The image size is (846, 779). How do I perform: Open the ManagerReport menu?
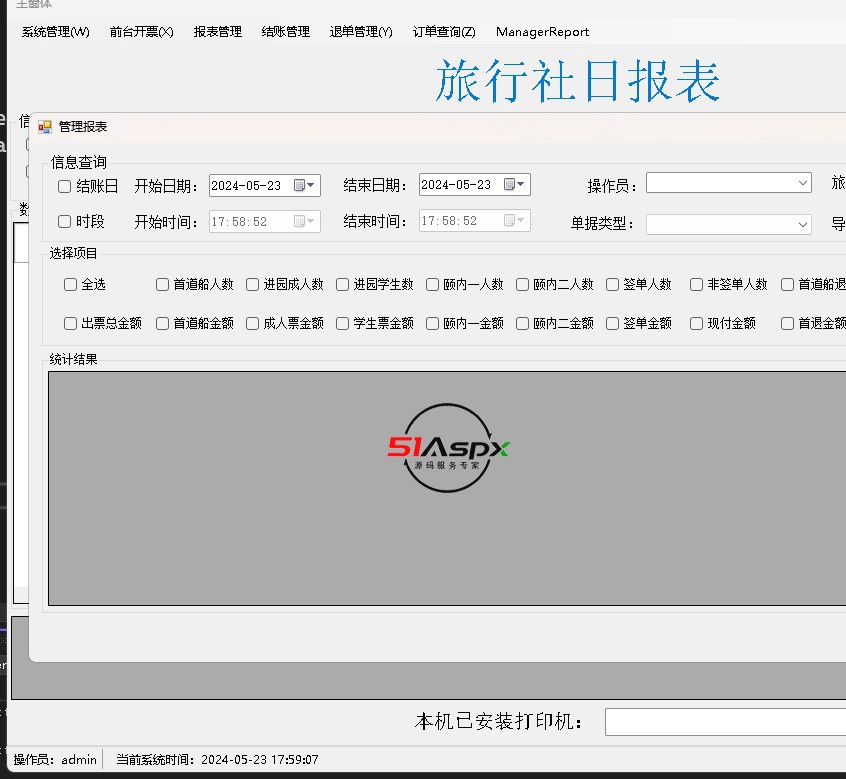(542, 32)
